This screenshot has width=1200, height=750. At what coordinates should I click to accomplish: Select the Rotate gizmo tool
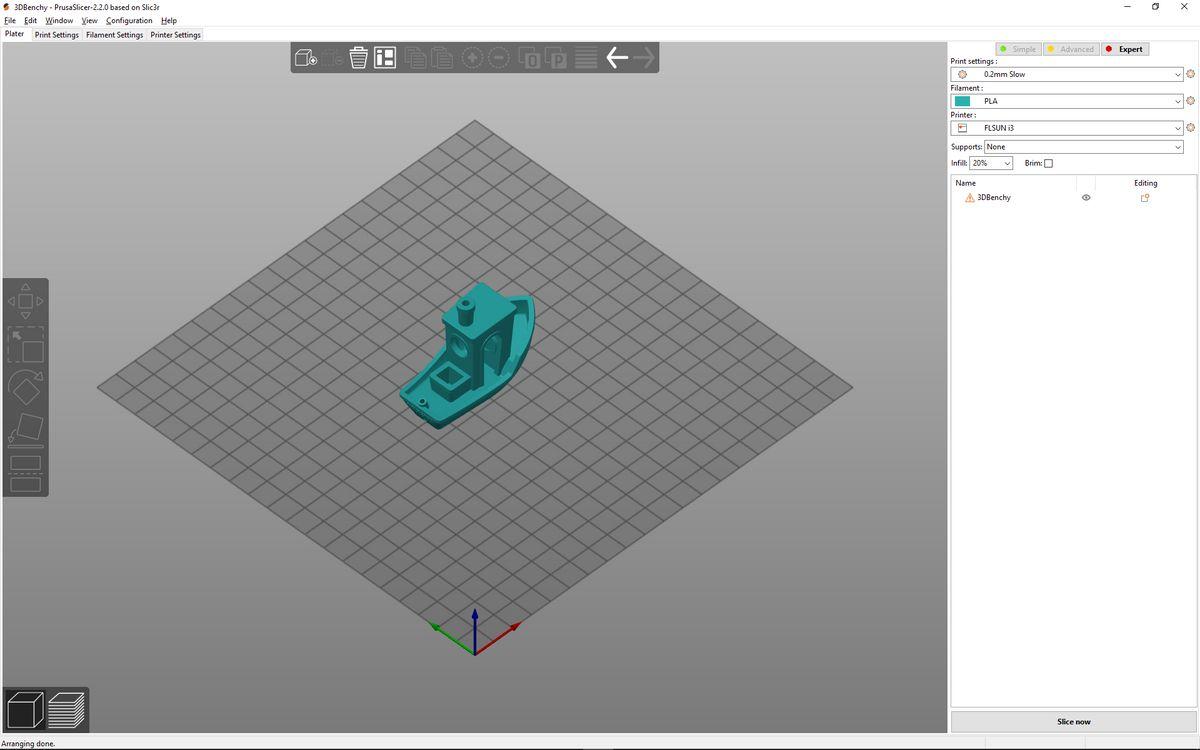click(x=26, y=388)
